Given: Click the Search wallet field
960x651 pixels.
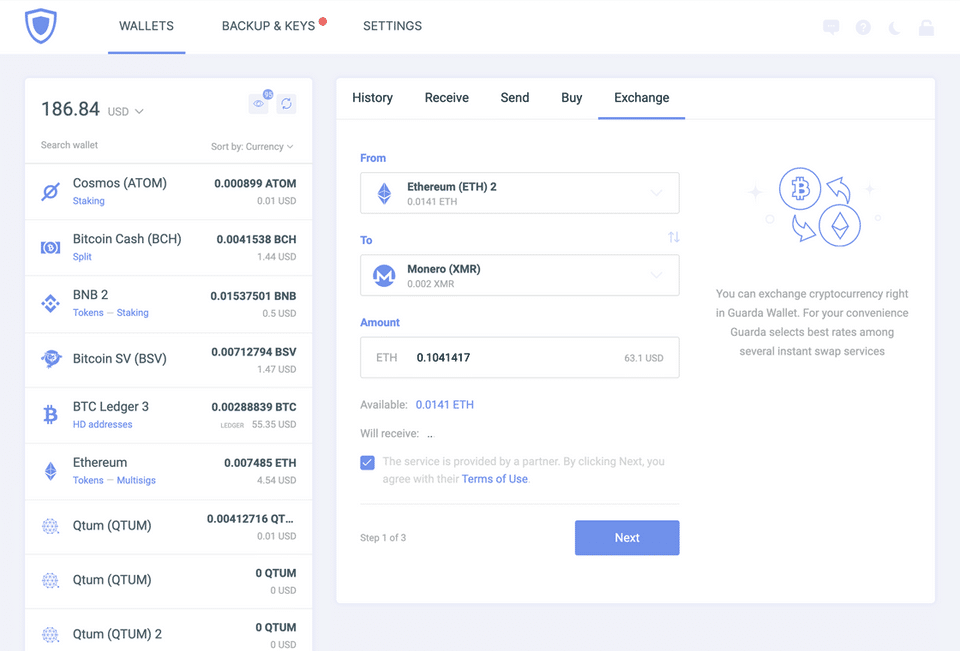Looking at the screenshot, I should [x=69, y=145].
